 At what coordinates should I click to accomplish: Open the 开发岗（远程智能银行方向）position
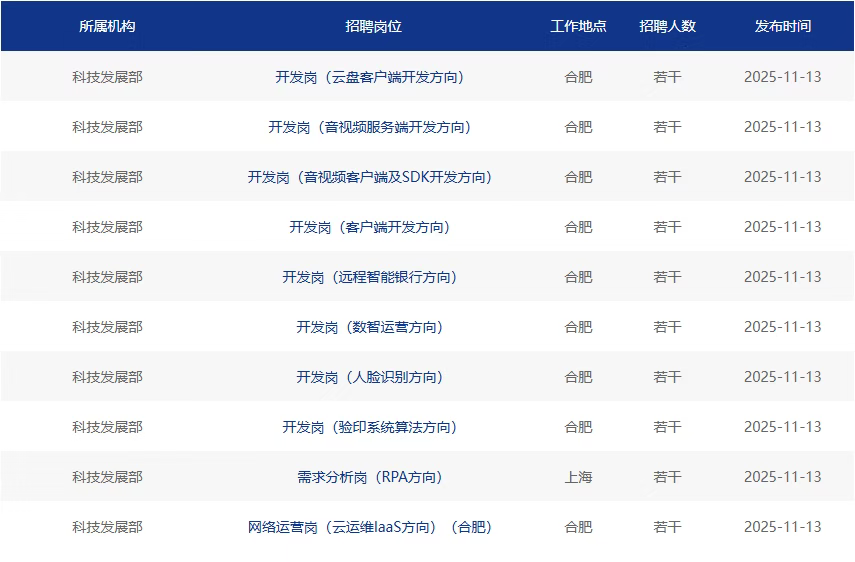point(369,277)
